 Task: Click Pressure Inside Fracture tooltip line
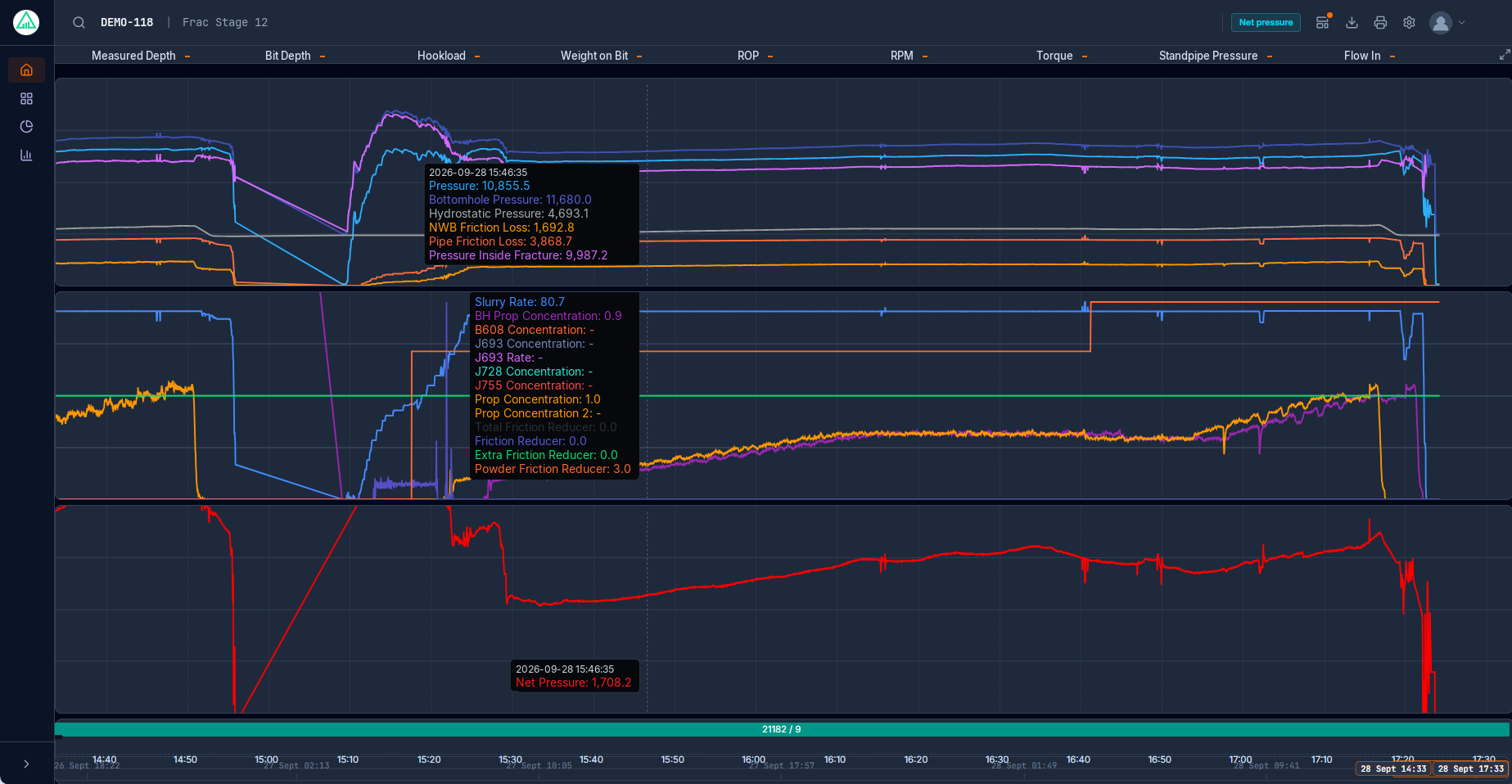click(x=518, y=255)
